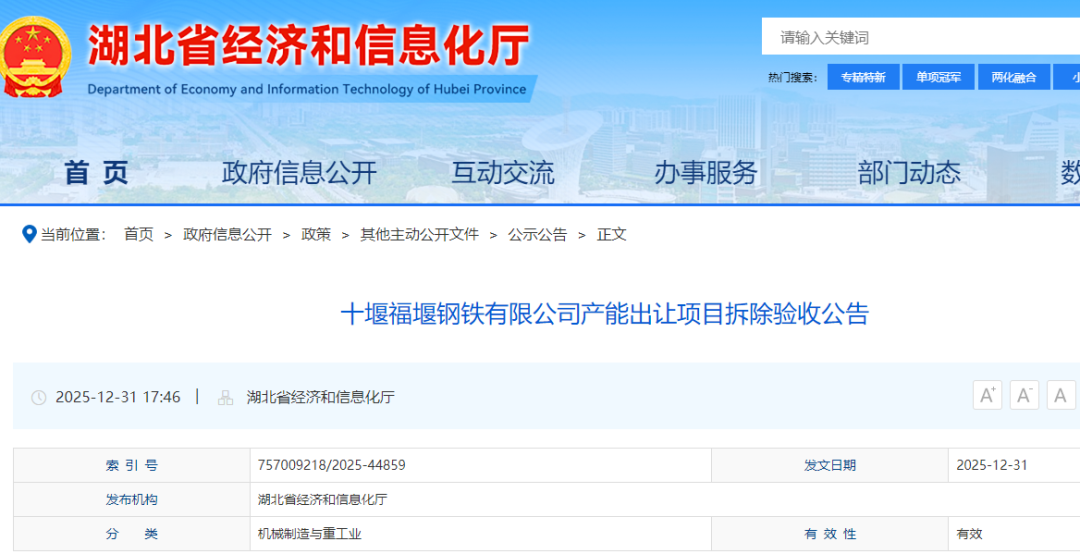
Task: Click the national emblem logo
Action: pos(36,55)
